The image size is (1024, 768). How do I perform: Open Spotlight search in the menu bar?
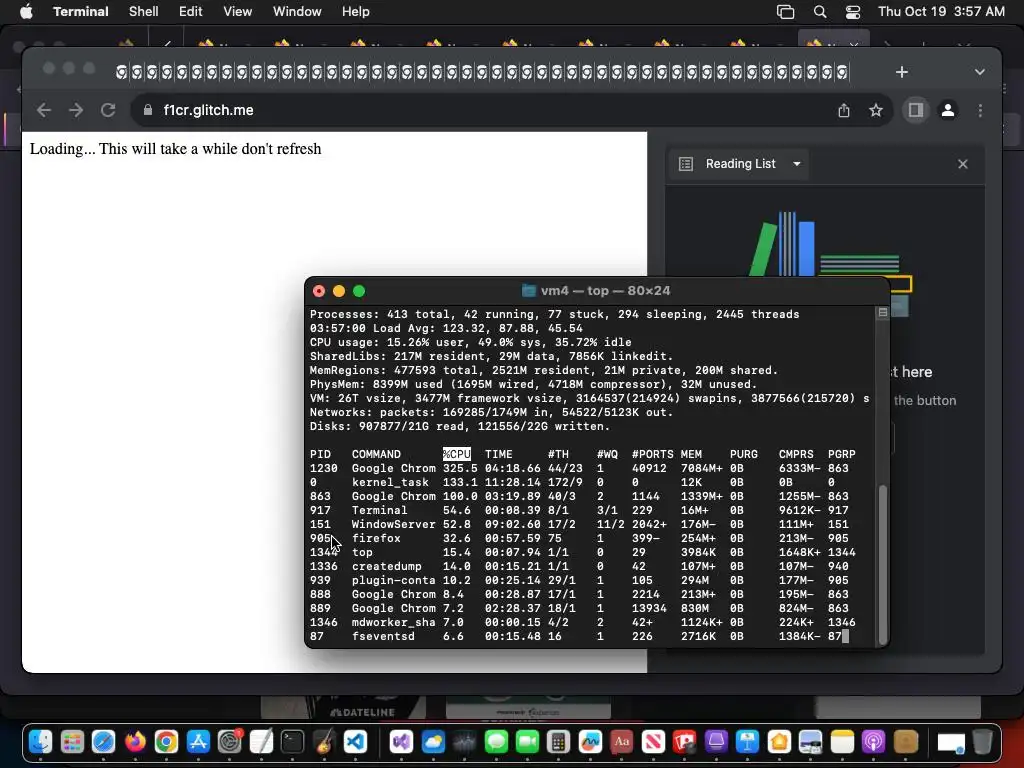click(x=820, y=12)
